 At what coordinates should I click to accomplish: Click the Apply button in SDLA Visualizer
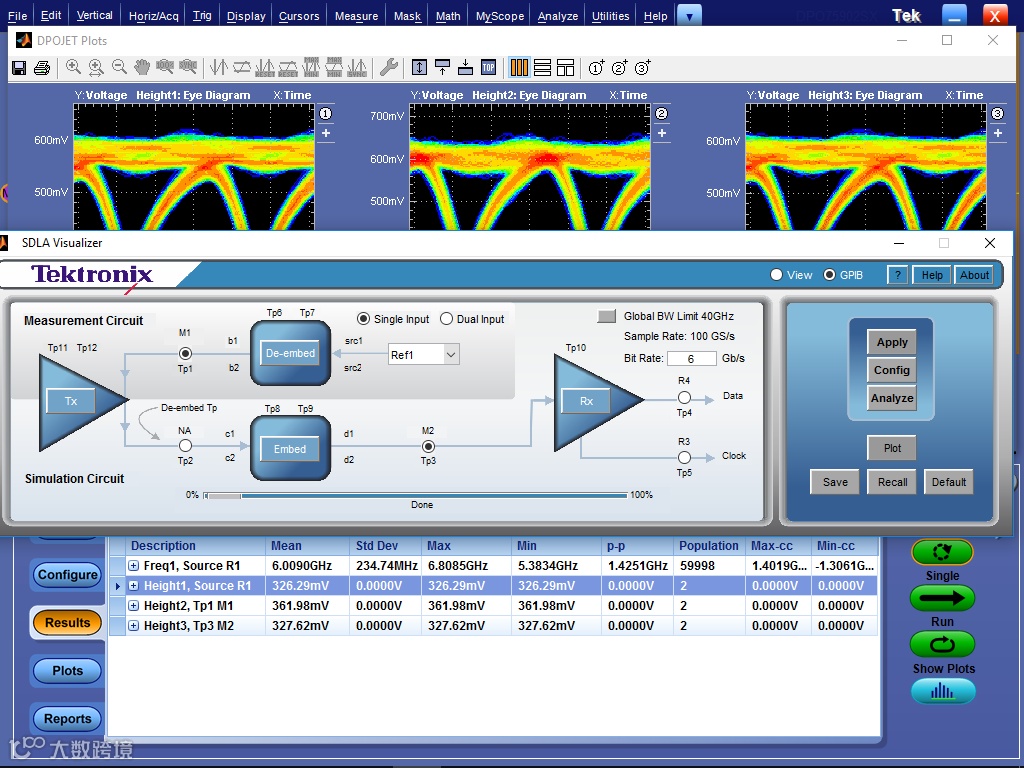[x=892, y=342]
